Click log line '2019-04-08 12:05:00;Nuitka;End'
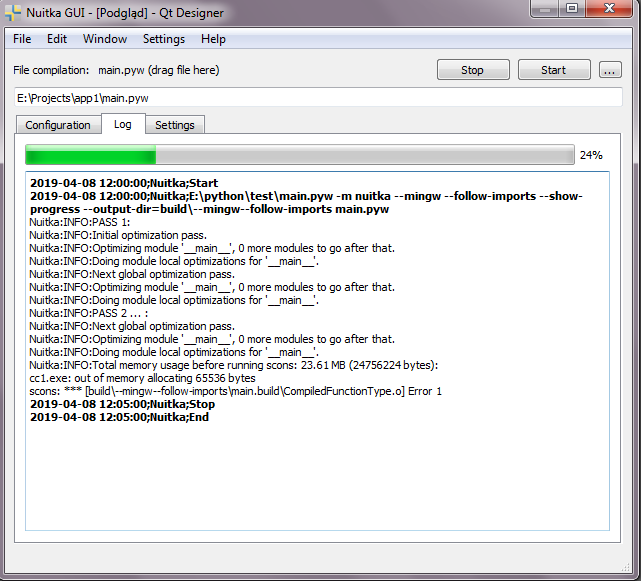This screenshot has height=581, width=641. [119, 417]
